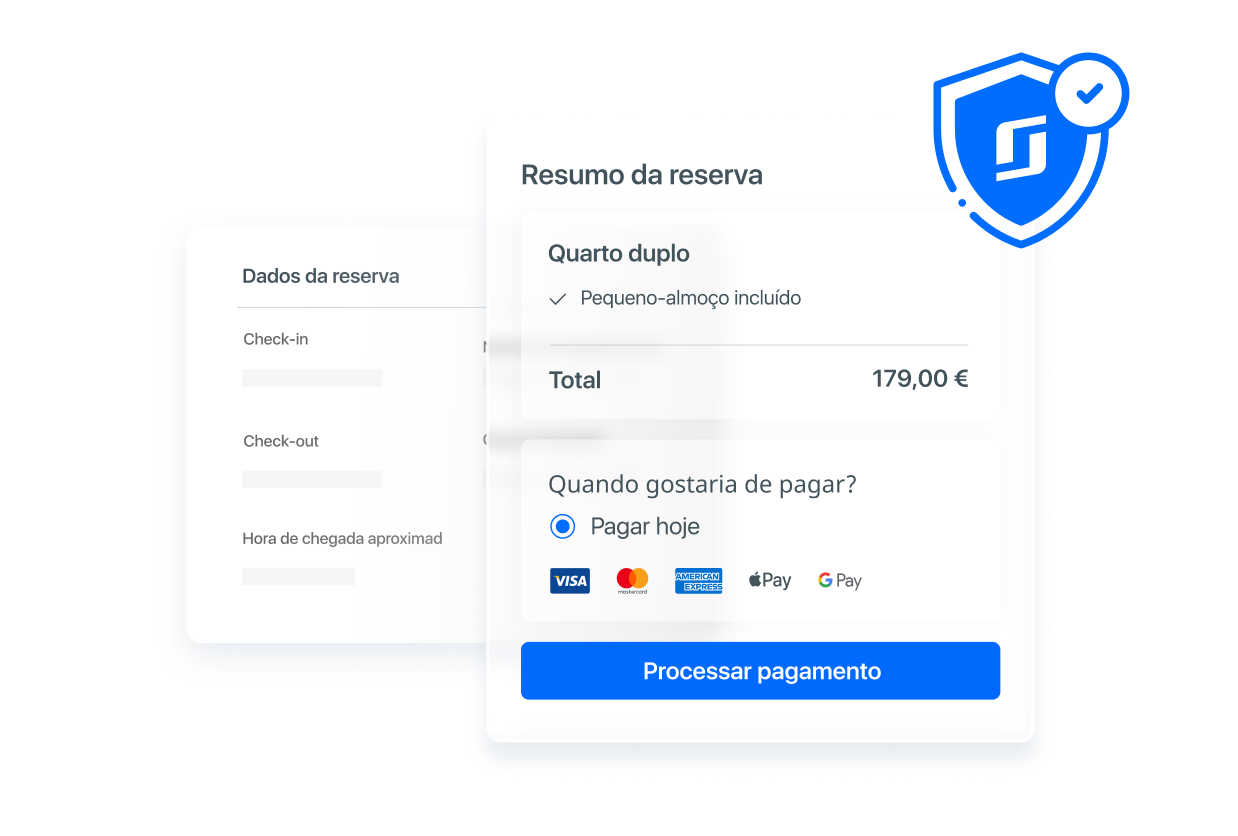This screenshot has height=836, width=1238.
Task: Click the Quarto duplo room heading
Action: click(x=619, y=254)
